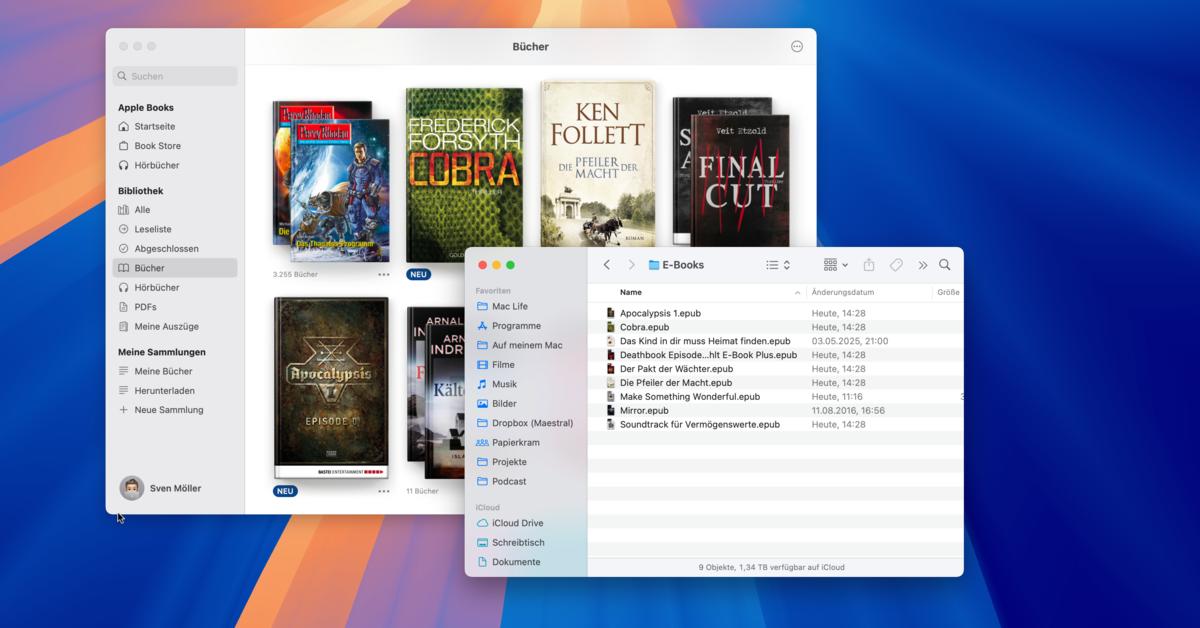This screenshot has height=628, width=1200.
Task: Sort Finder files by Größe column
Action: point(949,293)
